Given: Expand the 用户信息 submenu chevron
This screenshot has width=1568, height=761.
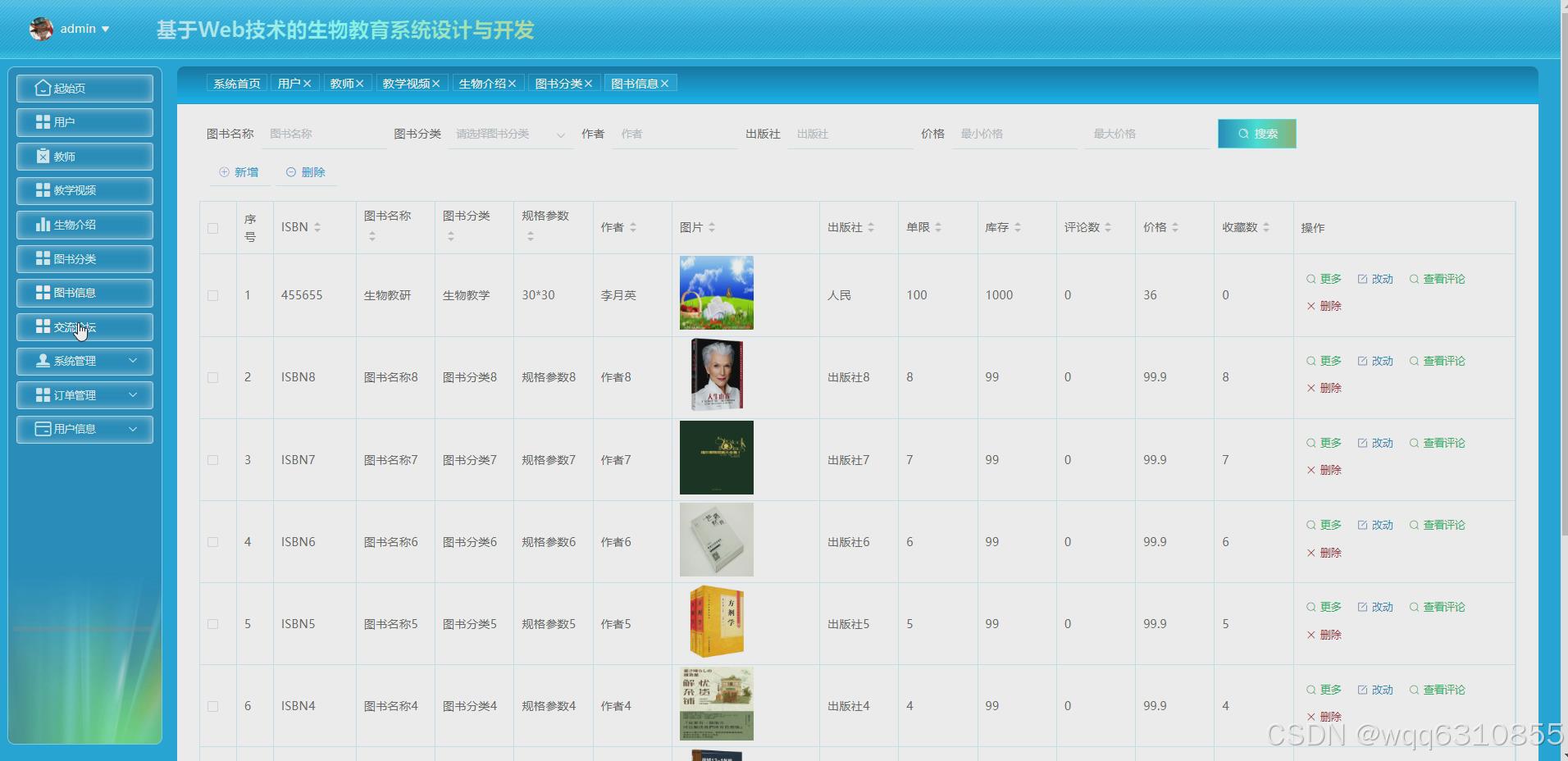Looking at the screenshot, I should 133,429.
